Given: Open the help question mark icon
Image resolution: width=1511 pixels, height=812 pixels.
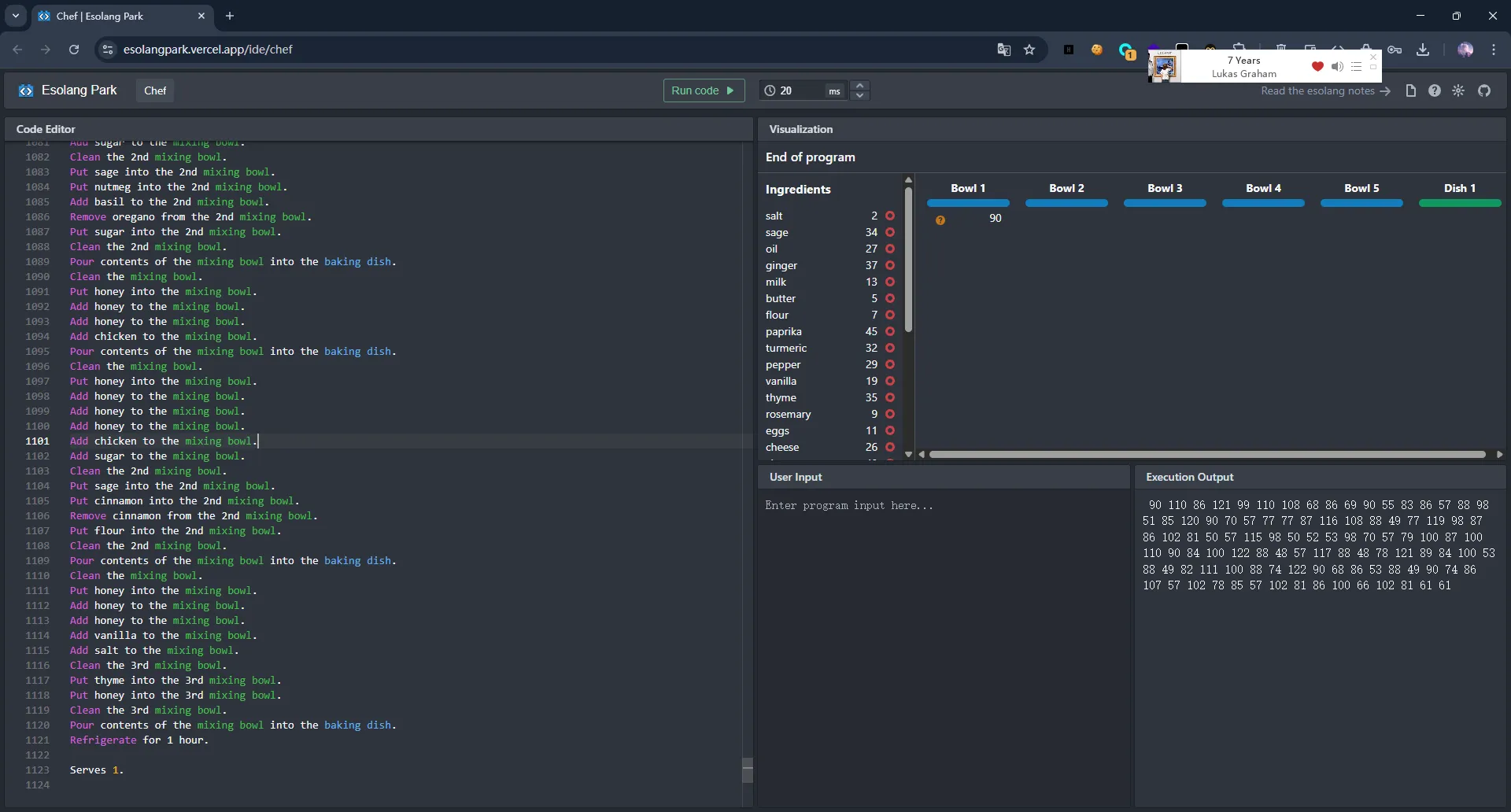Looking at the screenshot, I should pos(1435,90).
